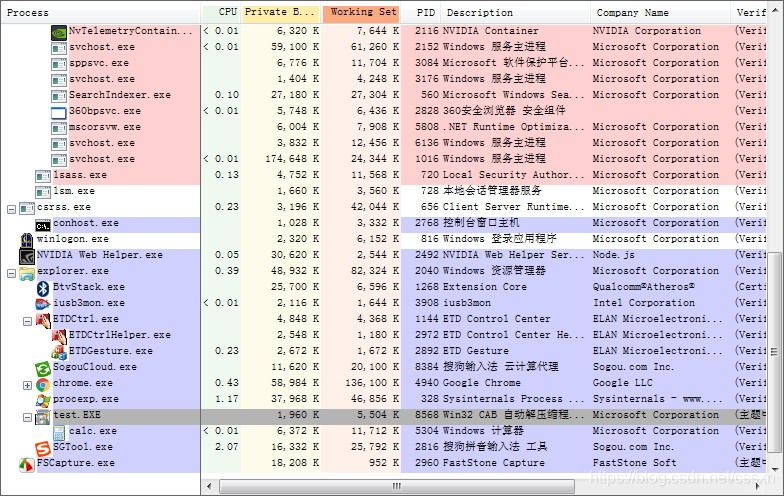This screenshot has width=784, height=496.
Task: Click the winlogon.exe icon
Action: 27,240
